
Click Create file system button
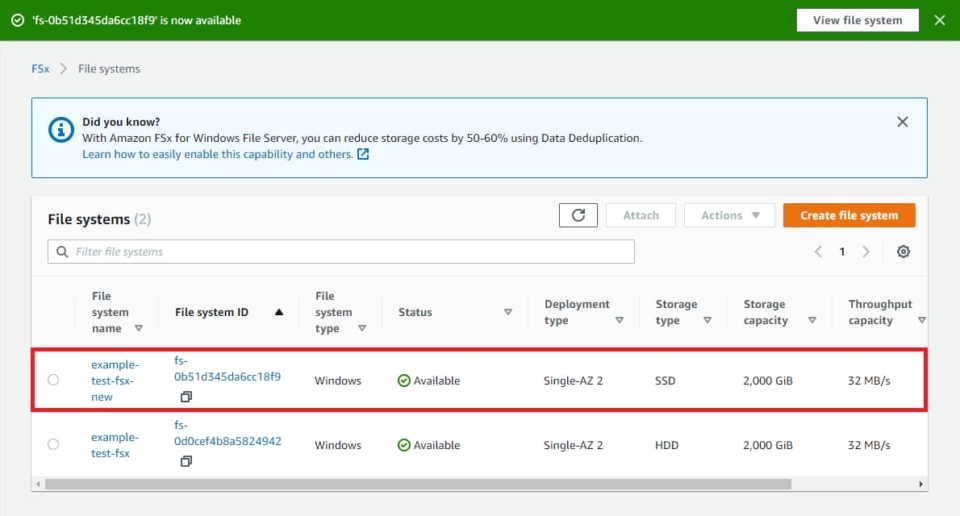848,215
